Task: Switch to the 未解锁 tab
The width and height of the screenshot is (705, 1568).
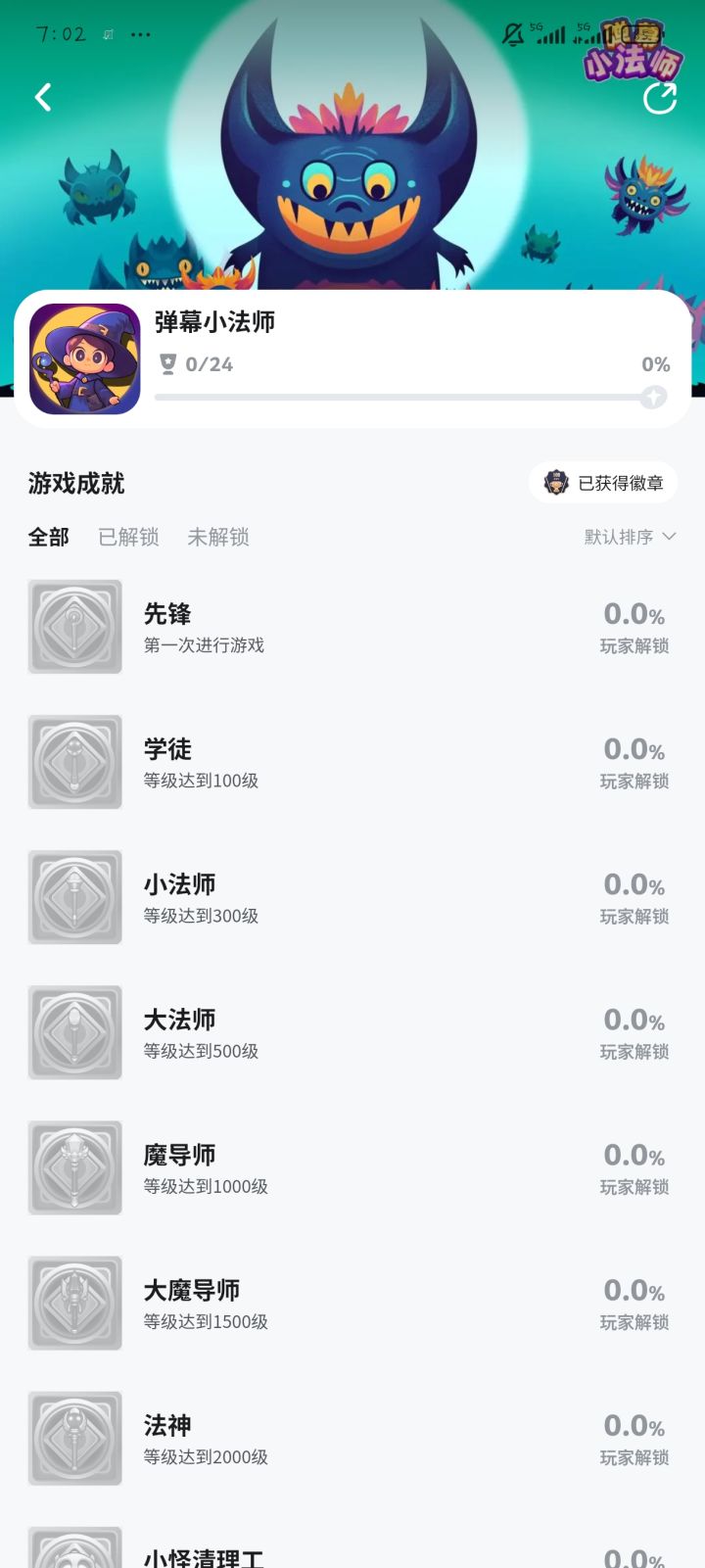Action: pos(218,537)
